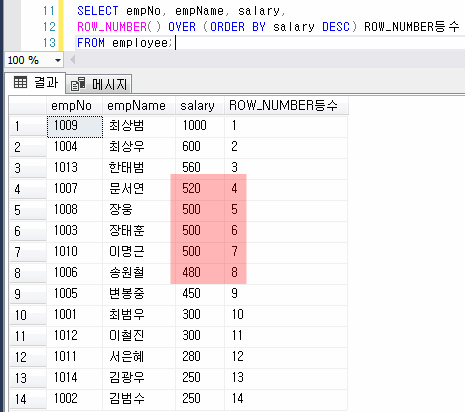The image size is (465, 412).
Task: Click salary cell 480
Action: [x=200, y=273]
